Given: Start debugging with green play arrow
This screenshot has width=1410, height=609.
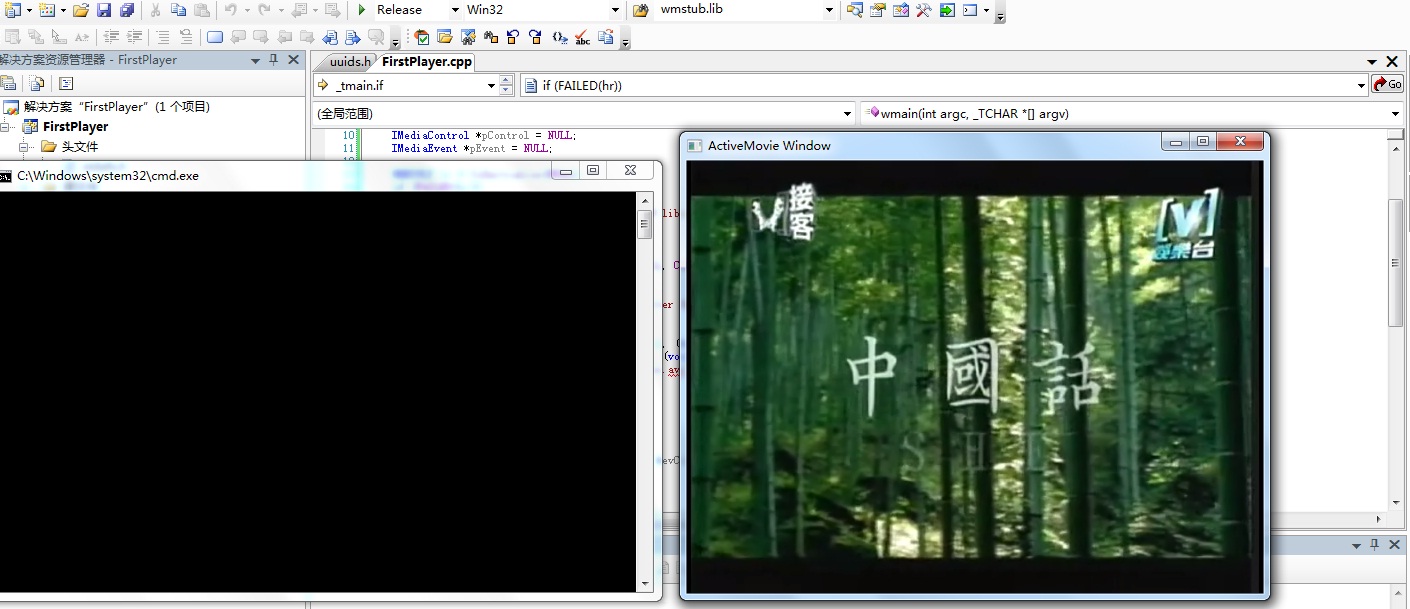Looking at the screenshot, I should tap(362, 10).
